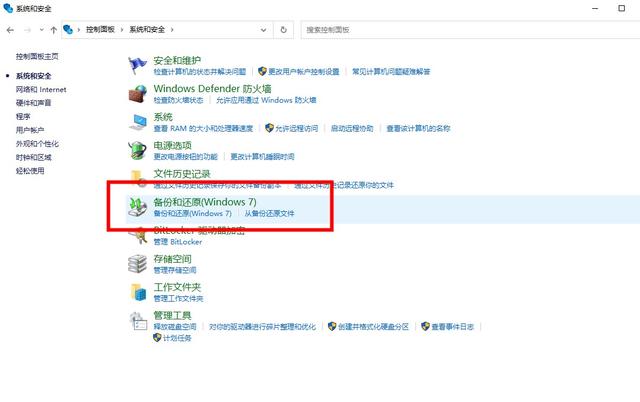Image resolution: width=640 pixels, height=402 pixels.
Task: Click 允许应用通过 Windows 防火墙 link
Action: [x=266, y=100]
